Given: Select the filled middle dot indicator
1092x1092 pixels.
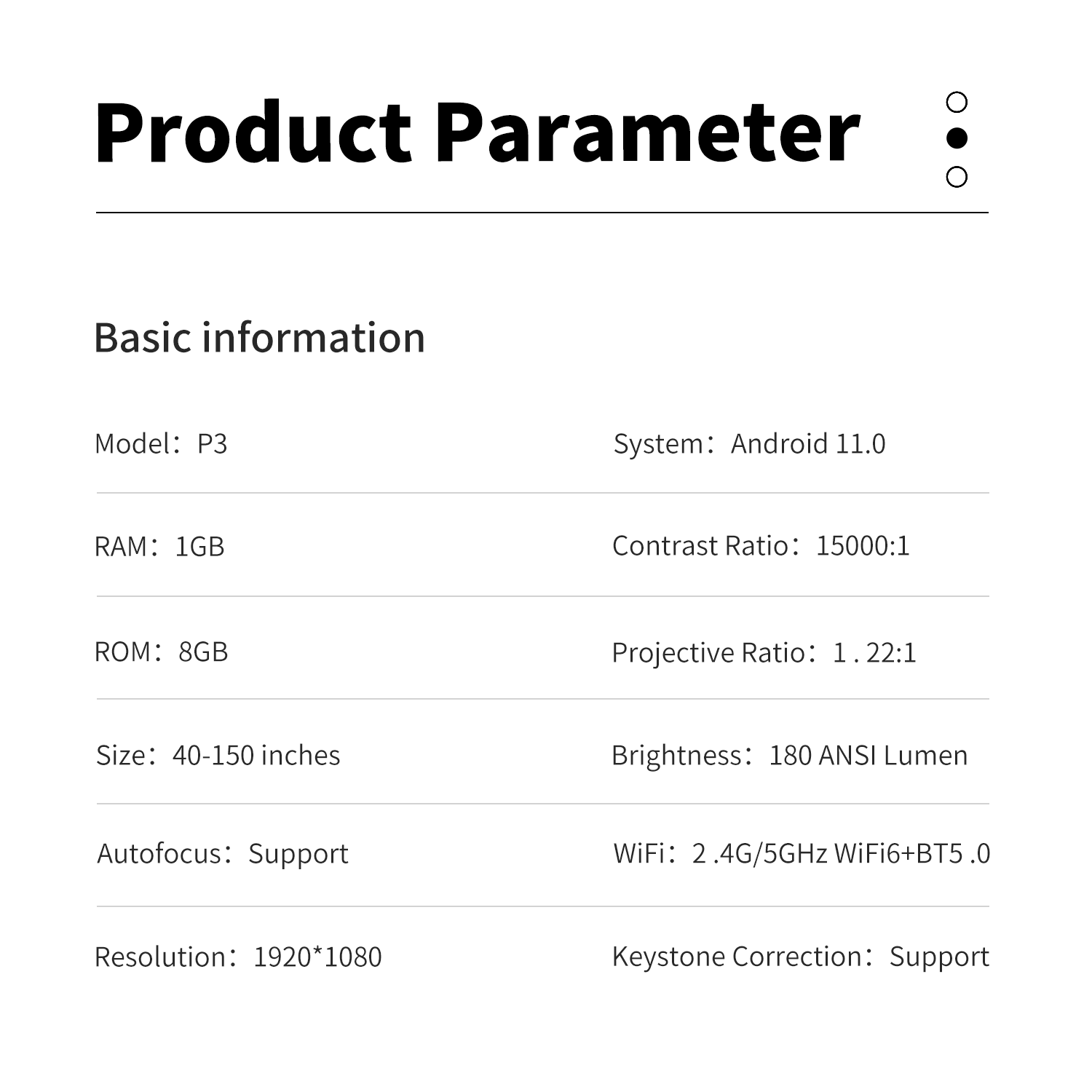Looking at the screenshot, I should click(x=957, y=138).
